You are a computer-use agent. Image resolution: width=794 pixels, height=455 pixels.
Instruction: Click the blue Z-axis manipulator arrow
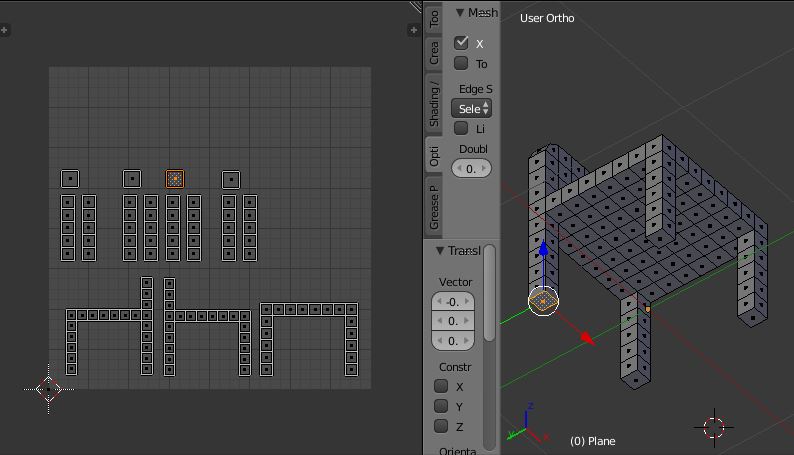pos(543,248)
